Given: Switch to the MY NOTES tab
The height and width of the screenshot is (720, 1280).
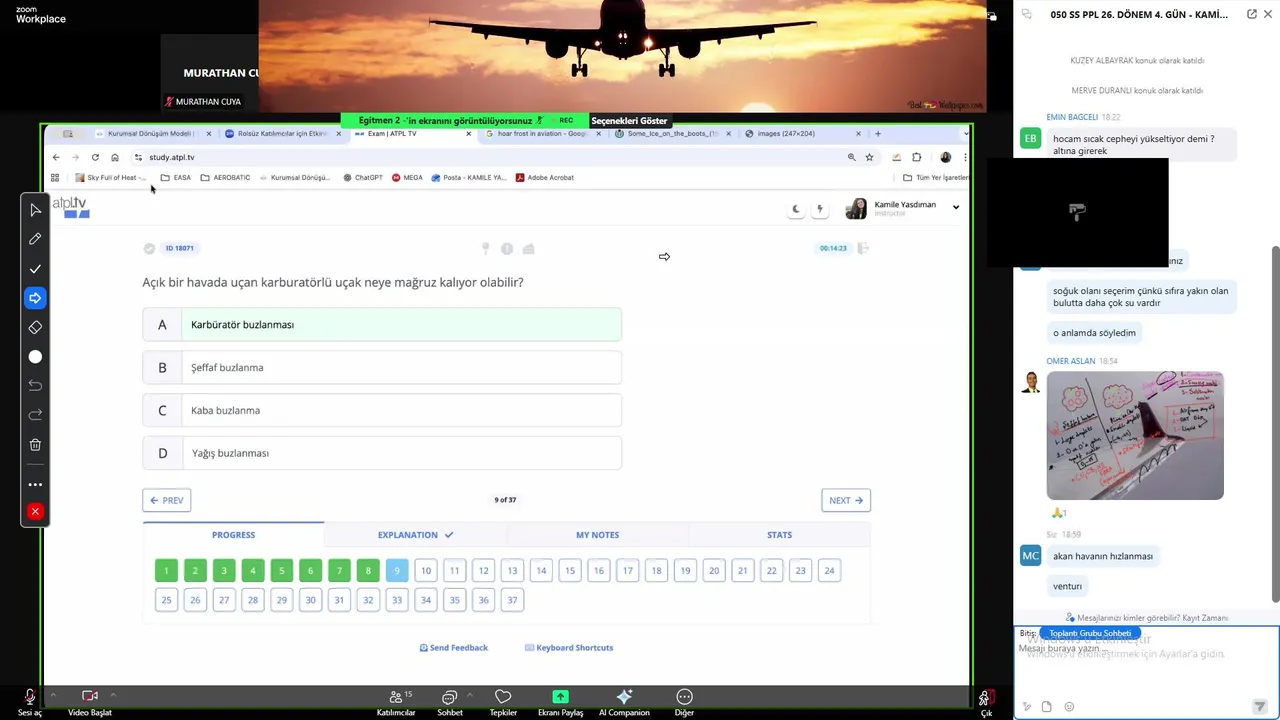Looking at the screenshot, I should pos(597,535).
